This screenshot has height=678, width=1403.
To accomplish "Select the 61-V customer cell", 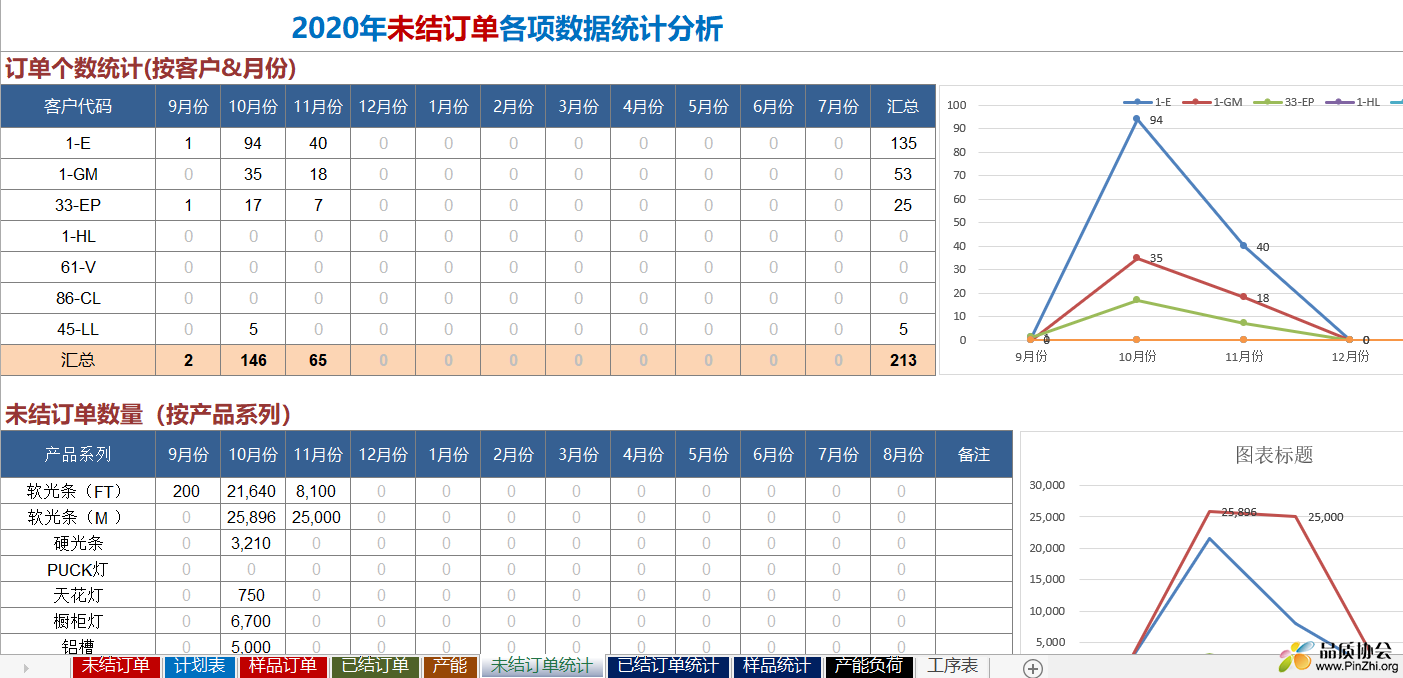I will [x=78, y=267].
